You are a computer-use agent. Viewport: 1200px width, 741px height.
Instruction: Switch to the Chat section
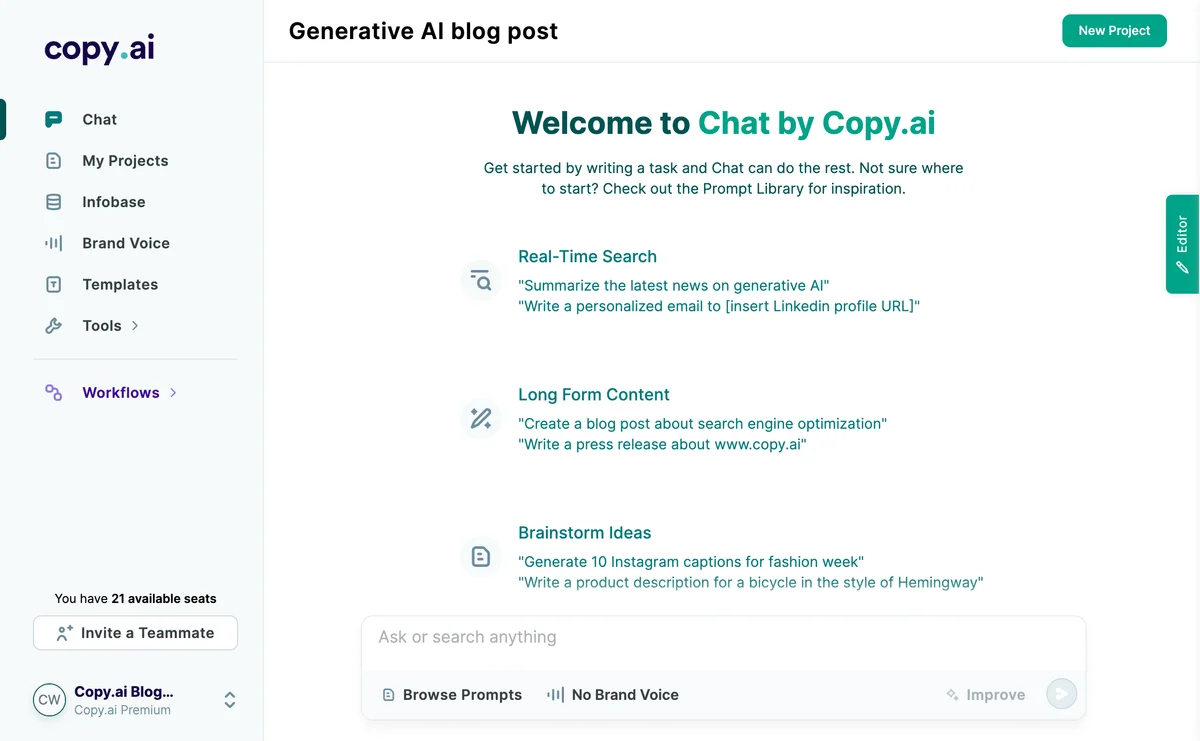98,119
